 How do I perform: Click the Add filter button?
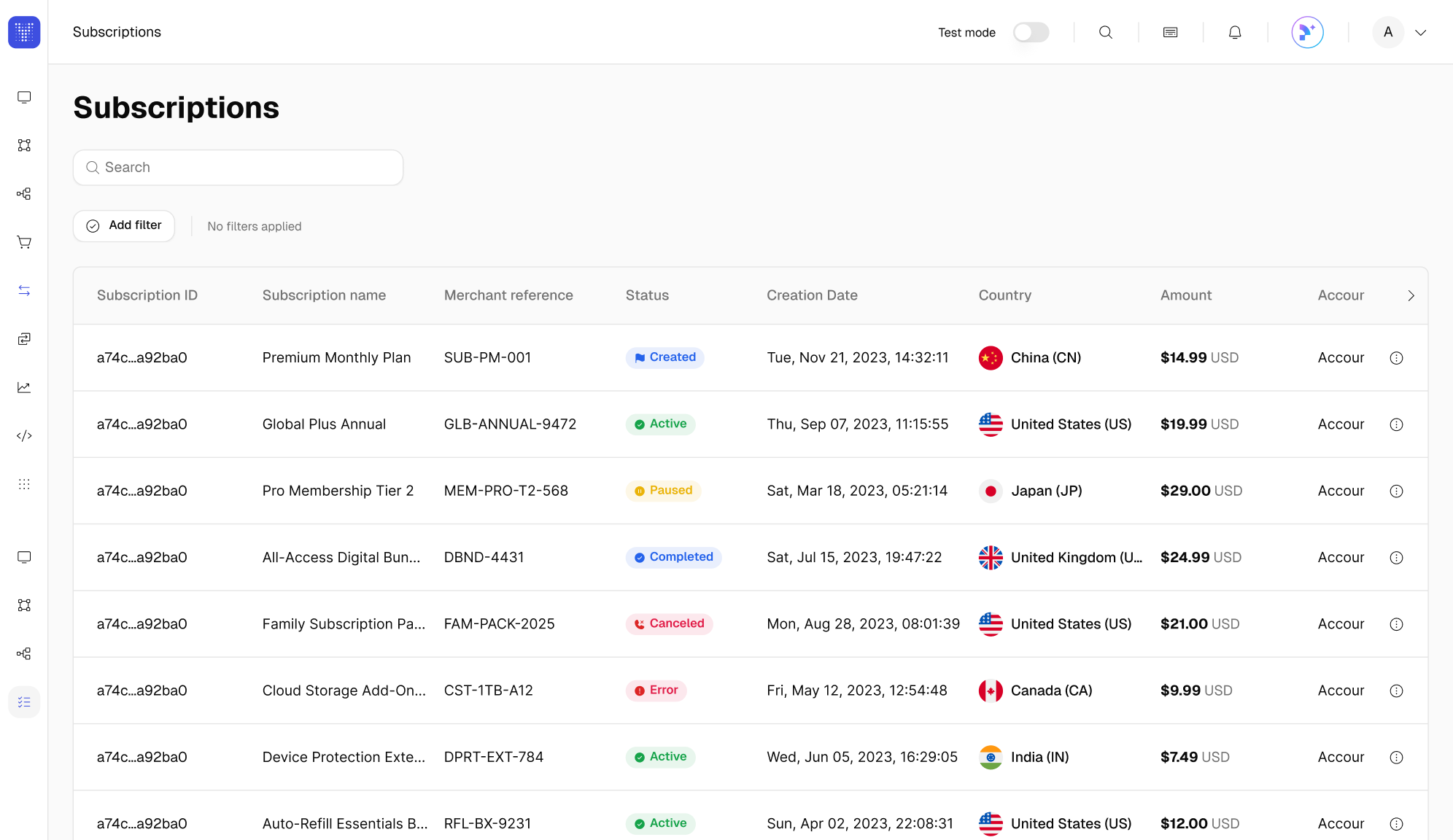(x=124, y=226)
